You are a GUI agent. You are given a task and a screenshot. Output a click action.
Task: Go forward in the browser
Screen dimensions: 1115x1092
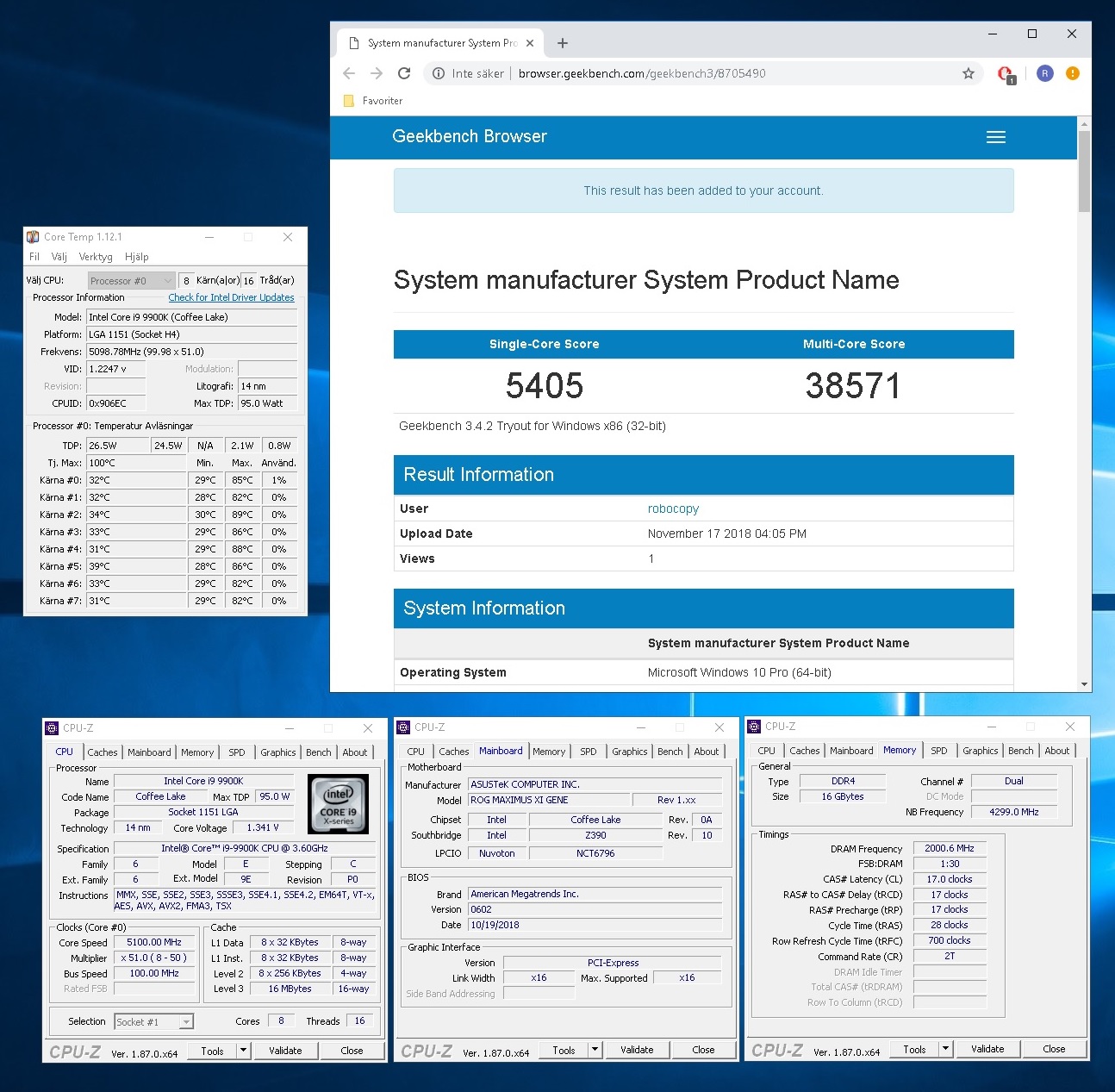[x=377, y=73]
